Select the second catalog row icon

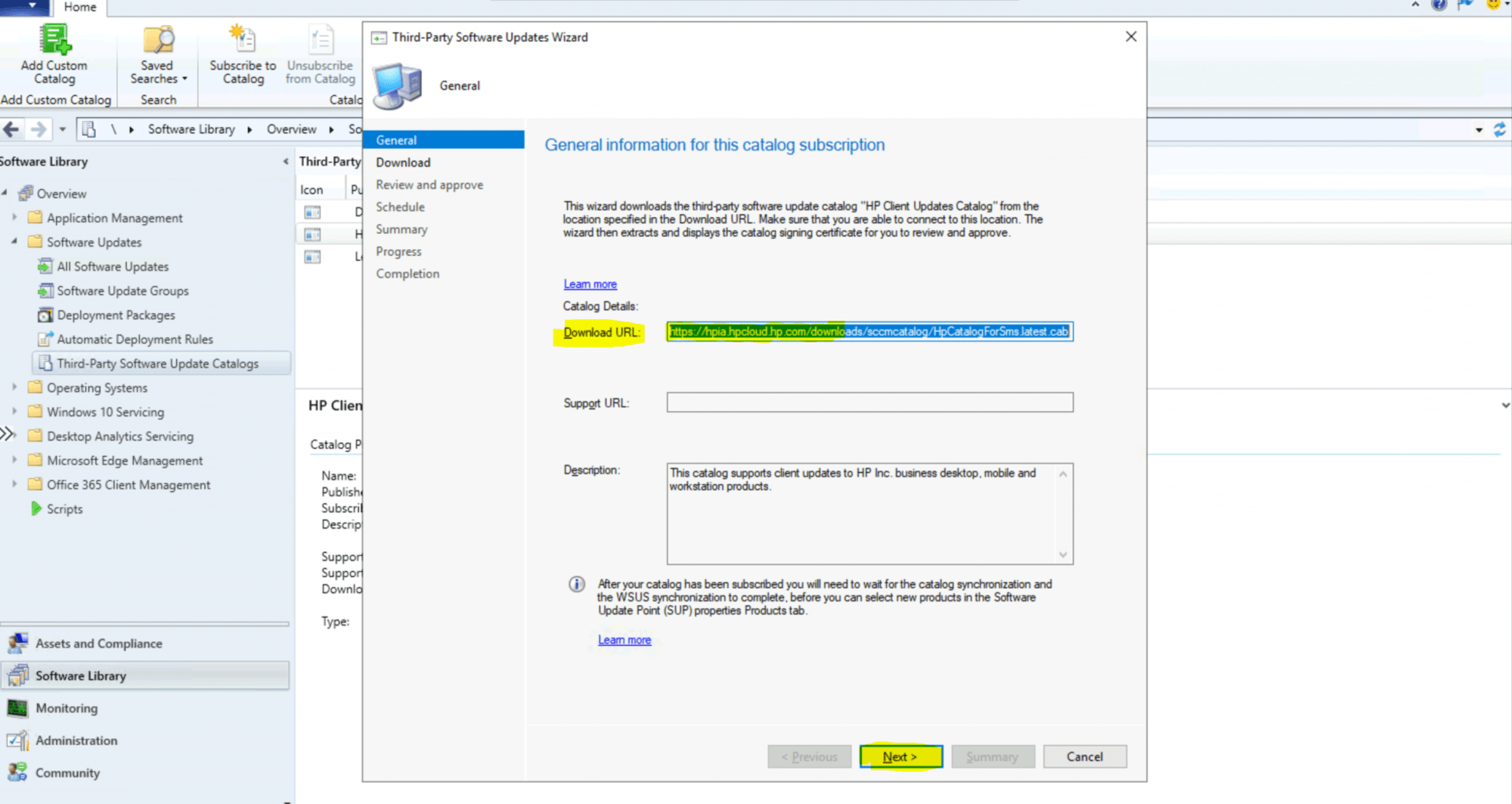(312, 234)
